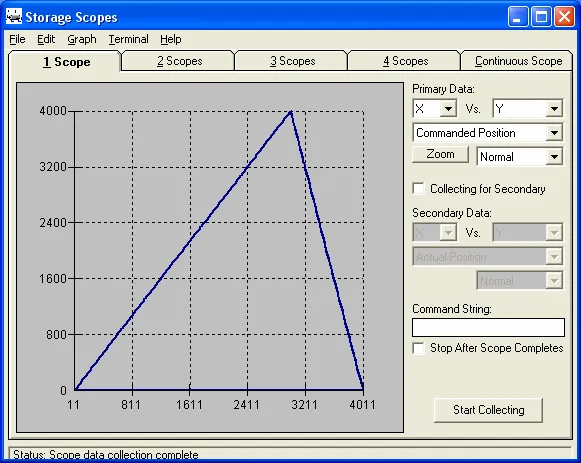Click the Zoom button
581x463 pixels.
(440, 154)
